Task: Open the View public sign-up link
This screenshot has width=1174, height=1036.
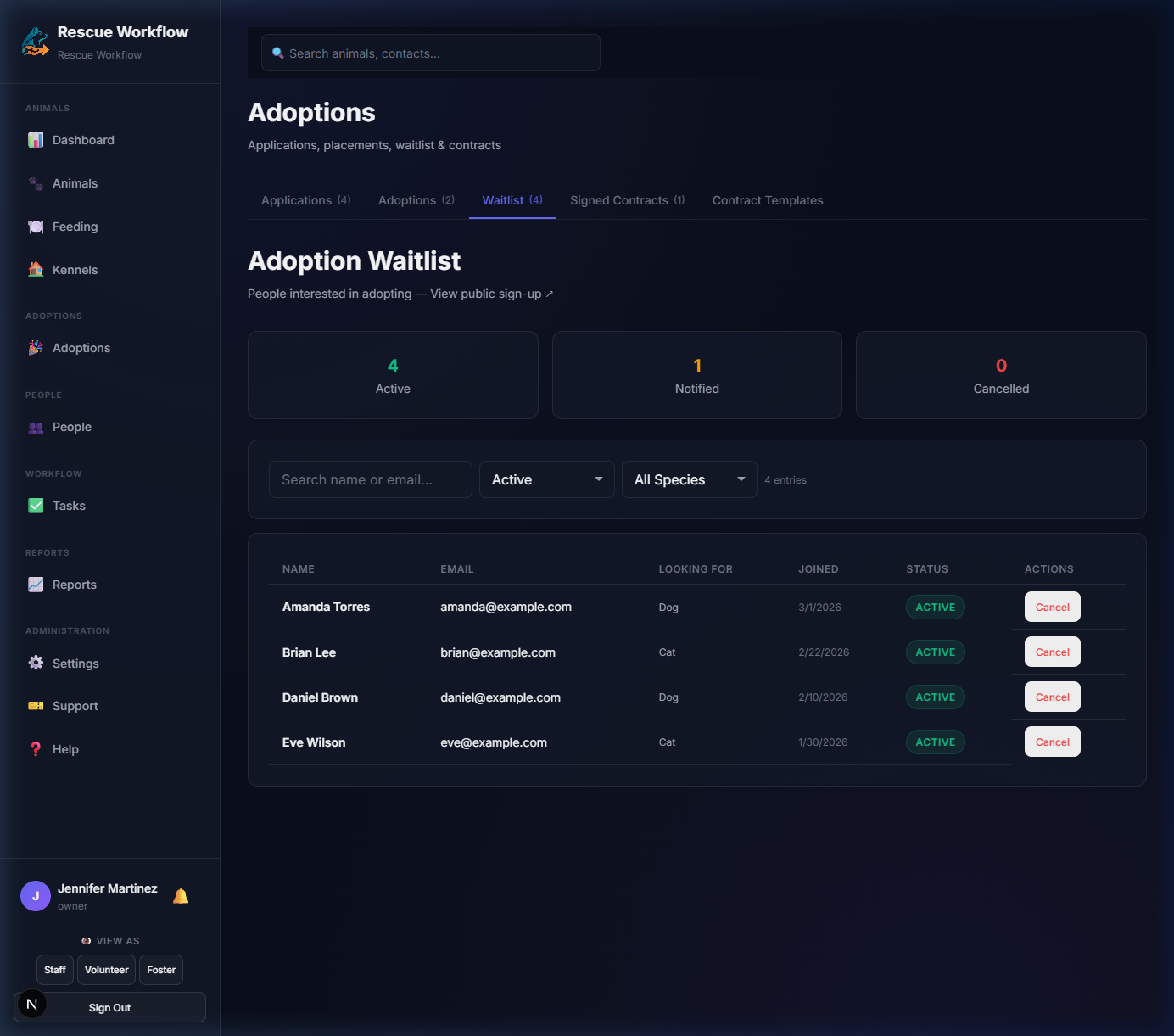Action: point(491,294)
